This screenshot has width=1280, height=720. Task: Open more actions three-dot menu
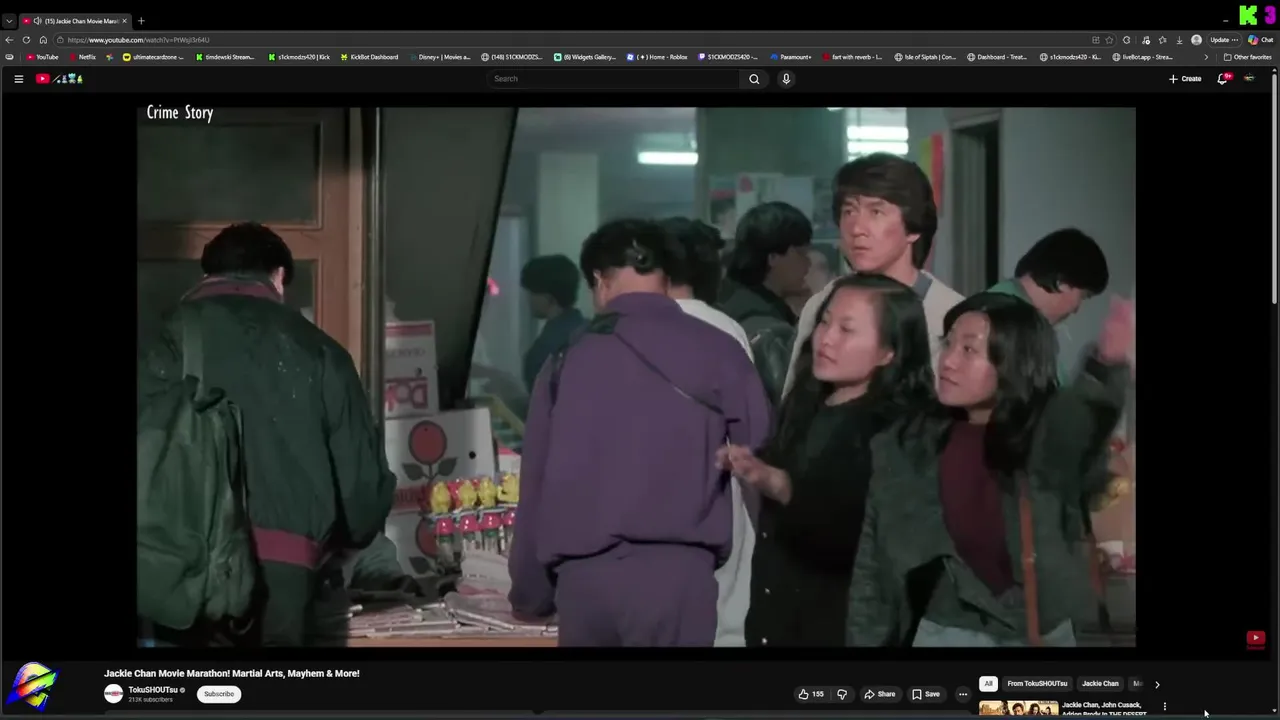pos(963,694)
